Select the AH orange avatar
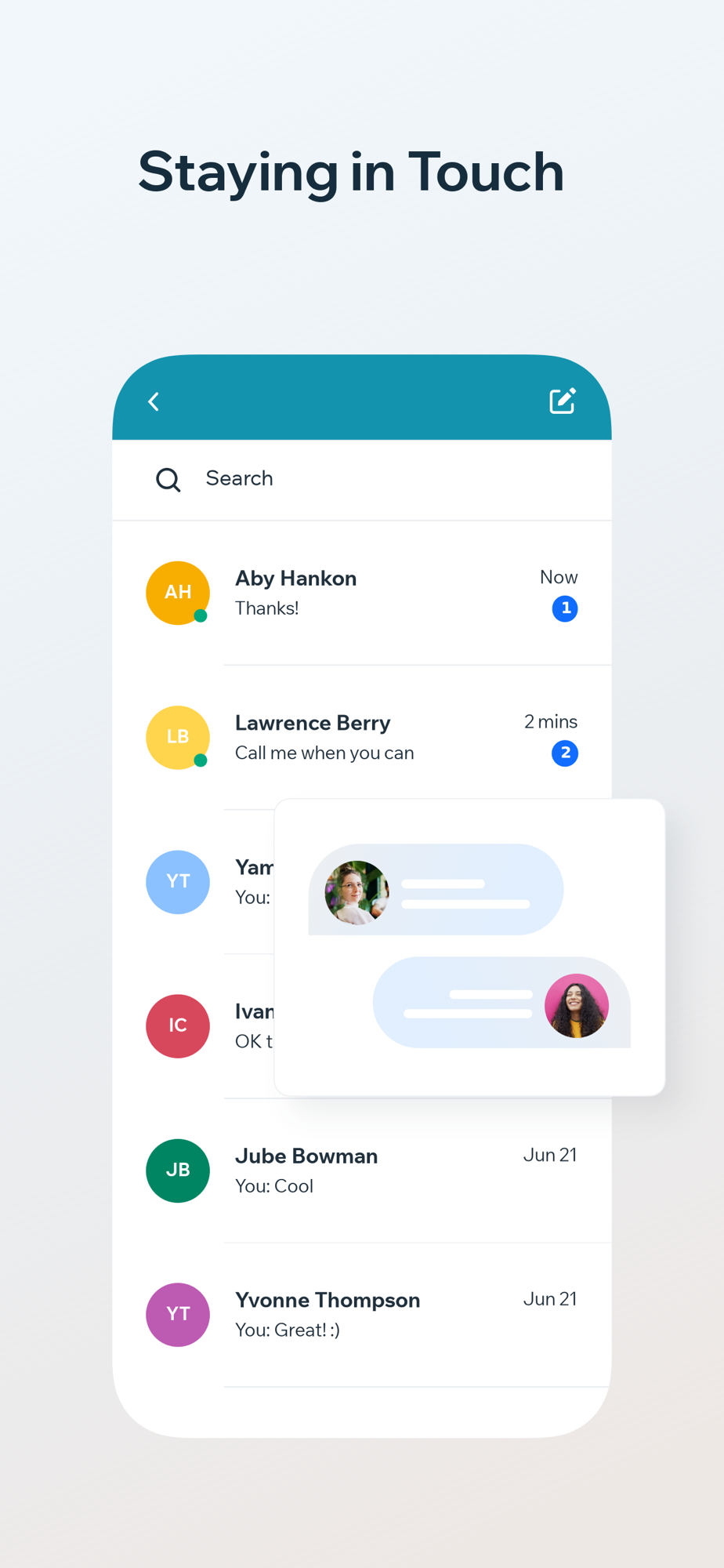Image resolution: width=724 pixels, height=1568 pixels. pyautogui.click(x=178, y=593)
